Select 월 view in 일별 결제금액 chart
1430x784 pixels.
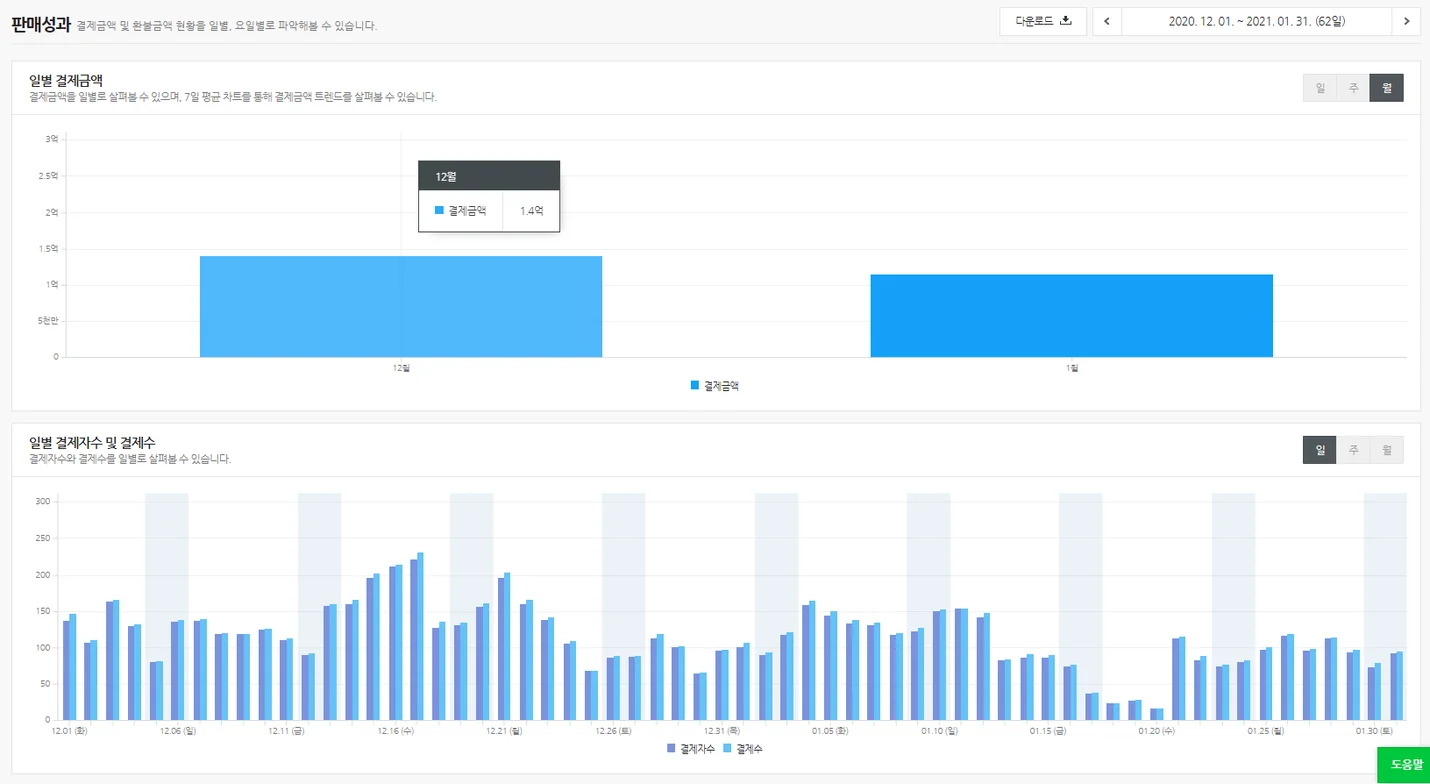coord(1387,88)
